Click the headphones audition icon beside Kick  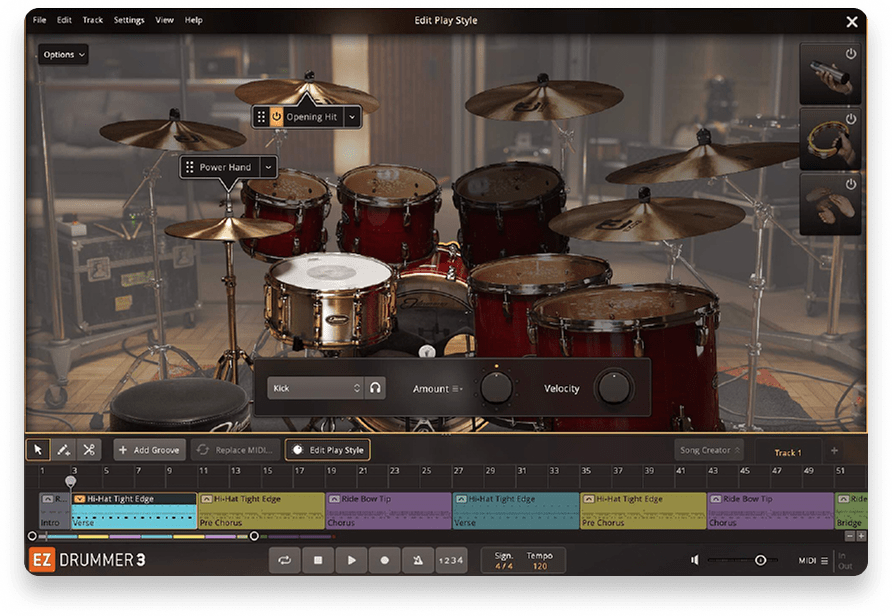(376, 388)
